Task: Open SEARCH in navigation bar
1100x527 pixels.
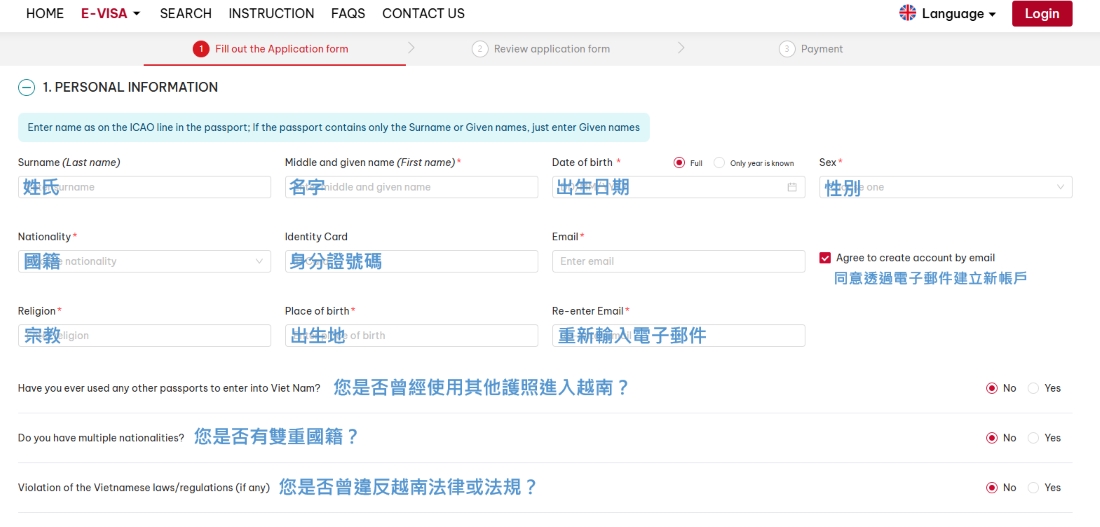Action: [x=186, y=13]
